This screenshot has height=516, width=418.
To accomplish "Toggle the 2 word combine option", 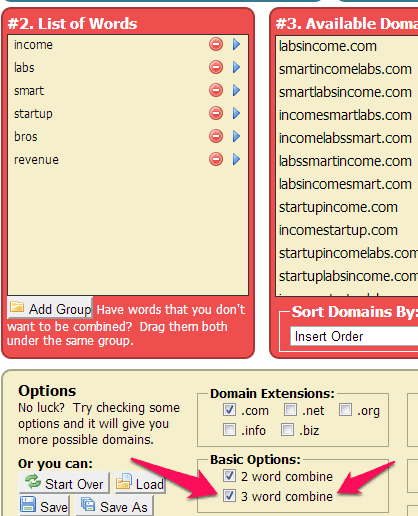I will [x=229, y=476].
